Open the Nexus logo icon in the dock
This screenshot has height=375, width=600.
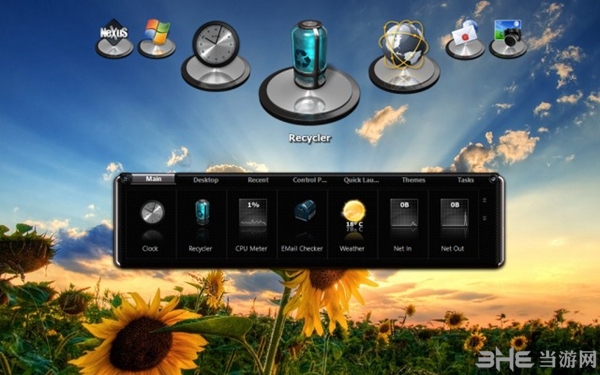114,38
